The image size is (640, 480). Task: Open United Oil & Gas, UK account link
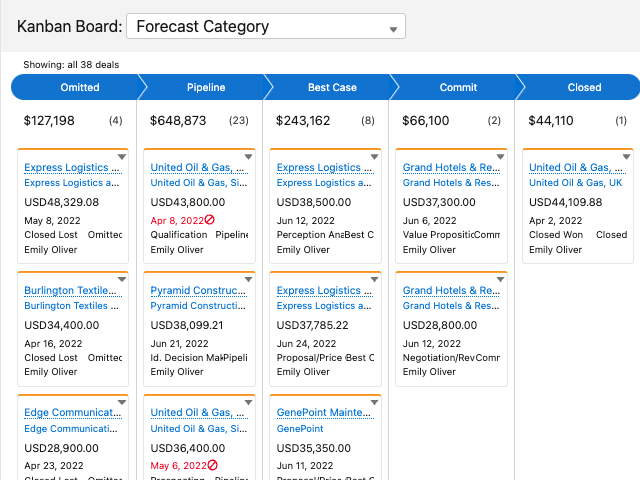pos(576,183)
